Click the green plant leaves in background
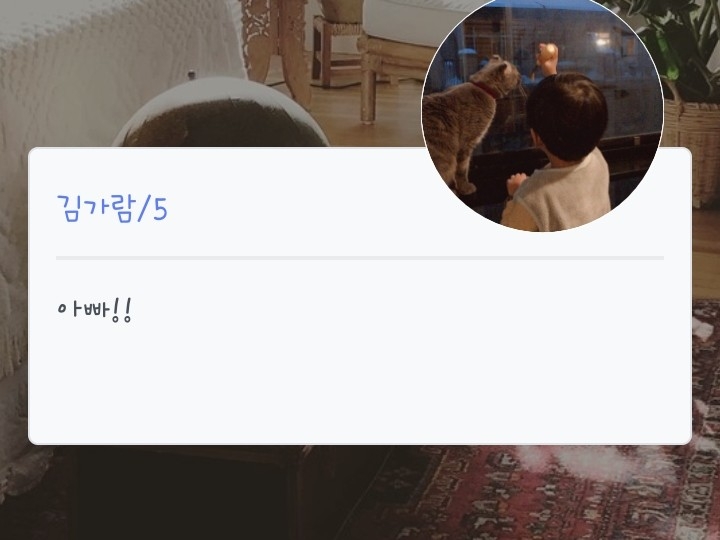This screenshot has width=720, height=540. pyautogui.click(x=675, y=41)
